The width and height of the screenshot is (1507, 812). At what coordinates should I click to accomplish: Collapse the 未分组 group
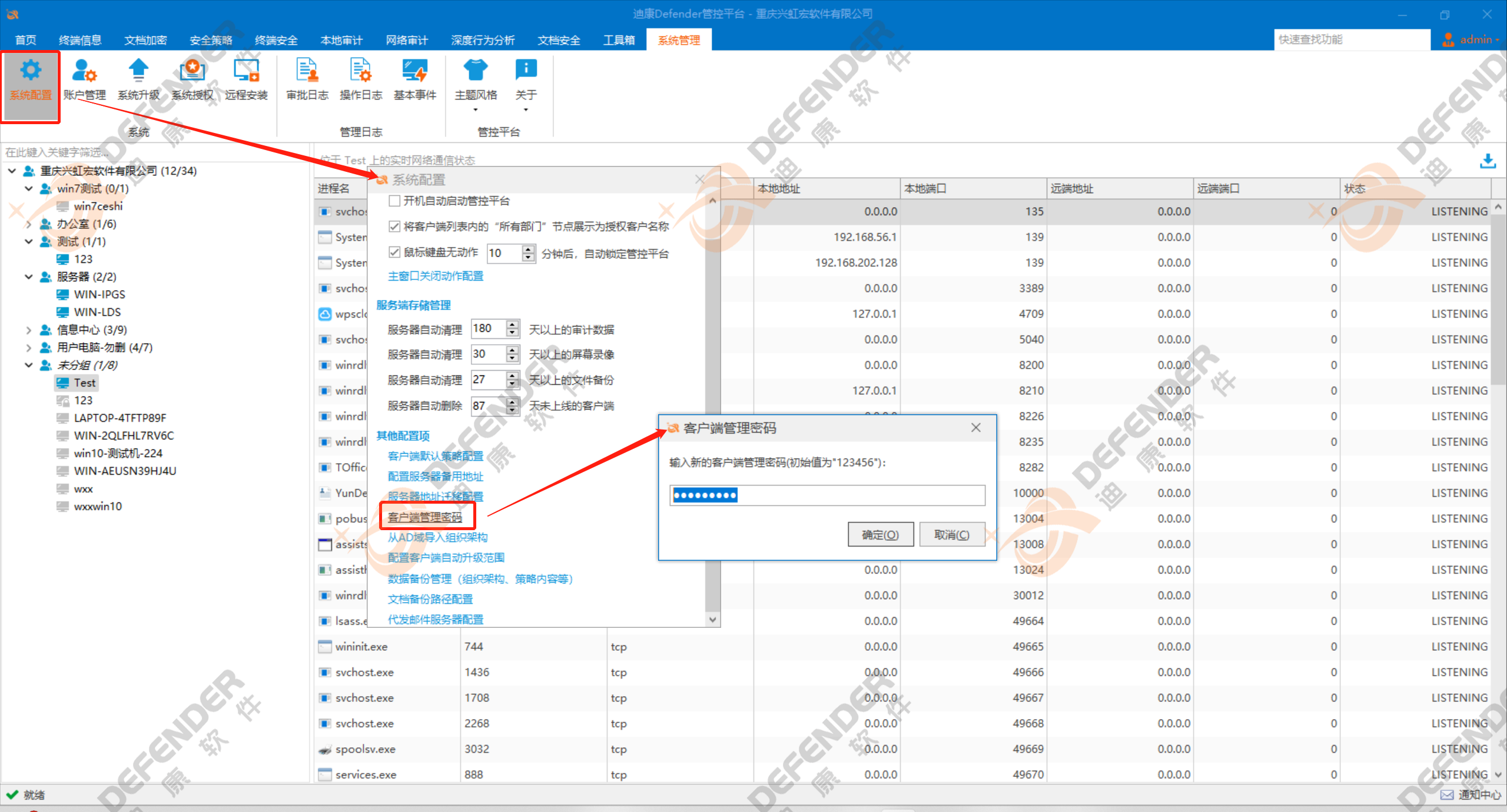pos(29,365)
